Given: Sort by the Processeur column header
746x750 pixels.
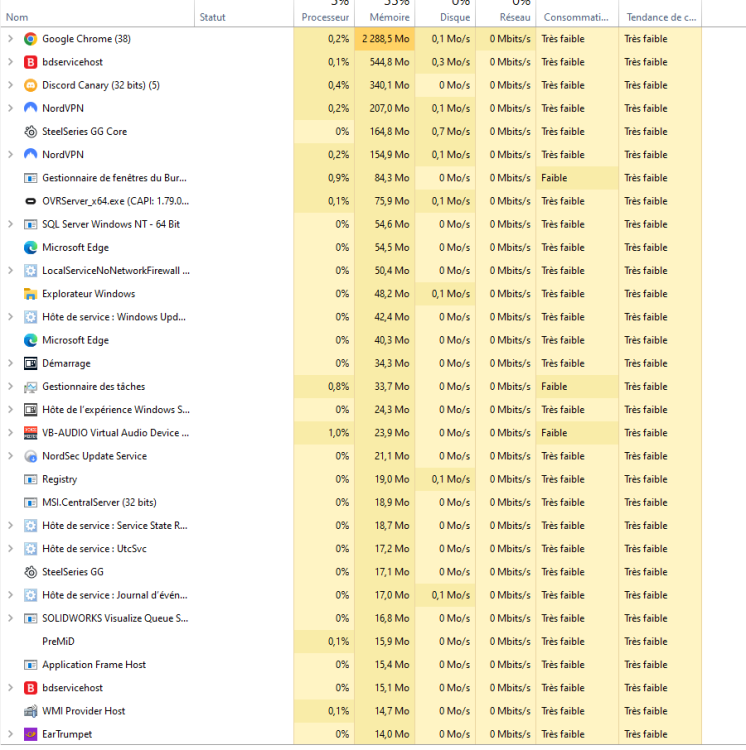Looking at the screenshot, I should 325,17.
